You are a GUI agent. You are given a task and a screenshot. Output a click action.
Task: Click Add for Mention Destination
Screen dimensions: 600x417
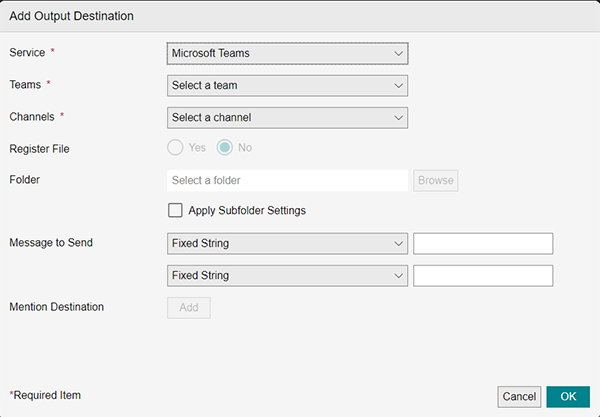[x=189, y=308]
